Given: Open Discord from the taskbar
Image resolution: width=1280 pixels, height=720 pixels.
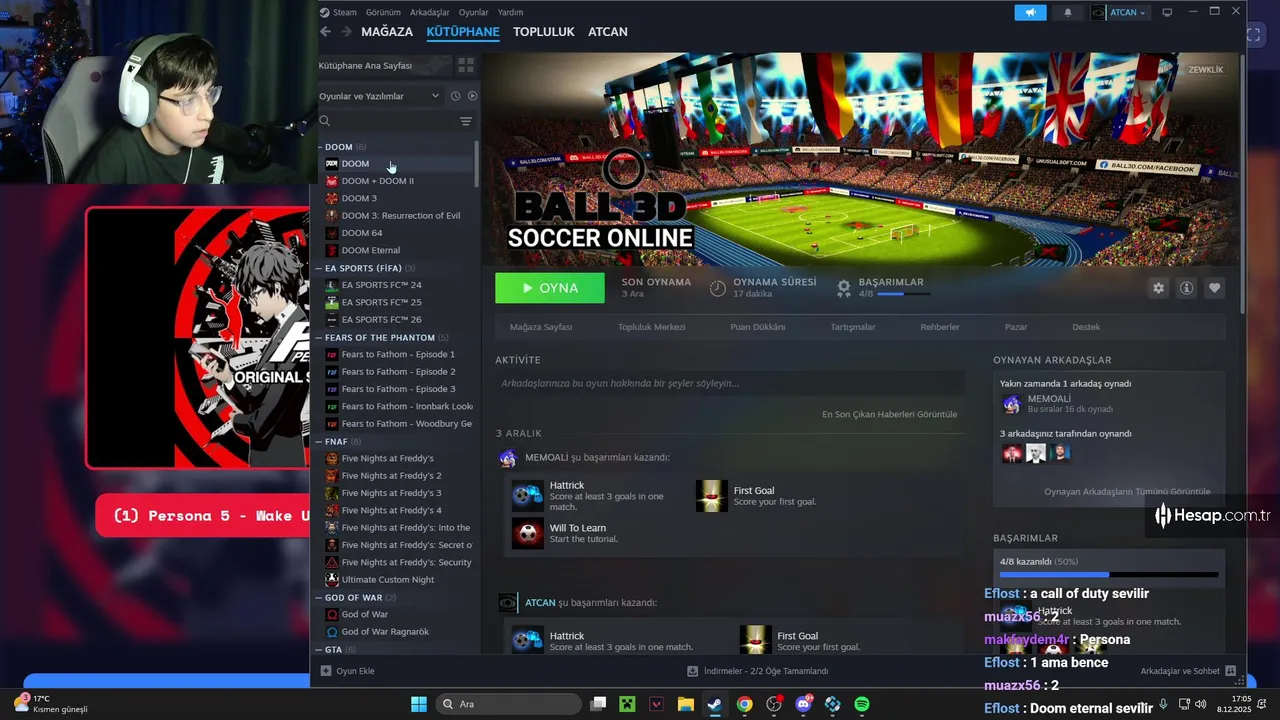Looking at the screenshot, I should click(803, 704).
